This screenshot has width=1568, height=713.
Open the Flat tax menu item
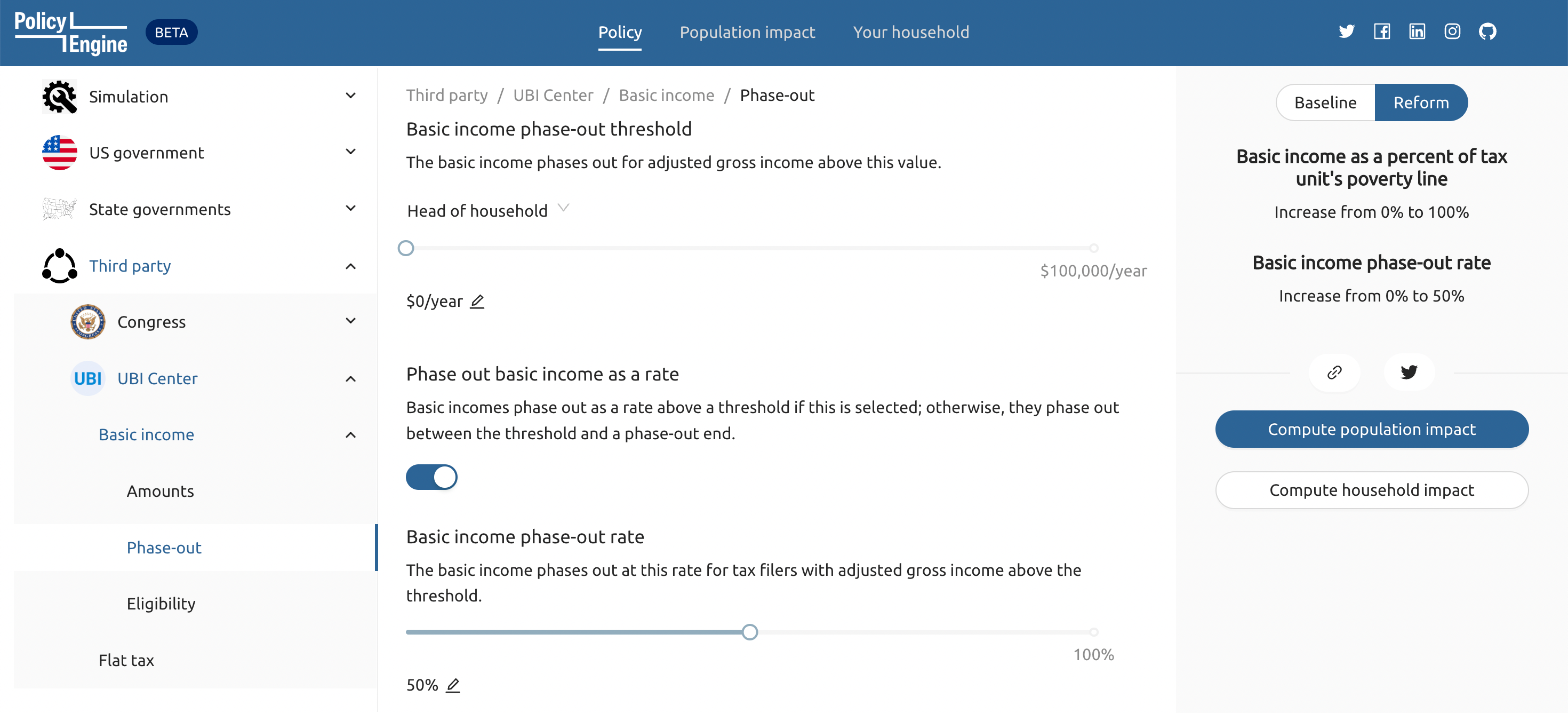coord(126,660)
